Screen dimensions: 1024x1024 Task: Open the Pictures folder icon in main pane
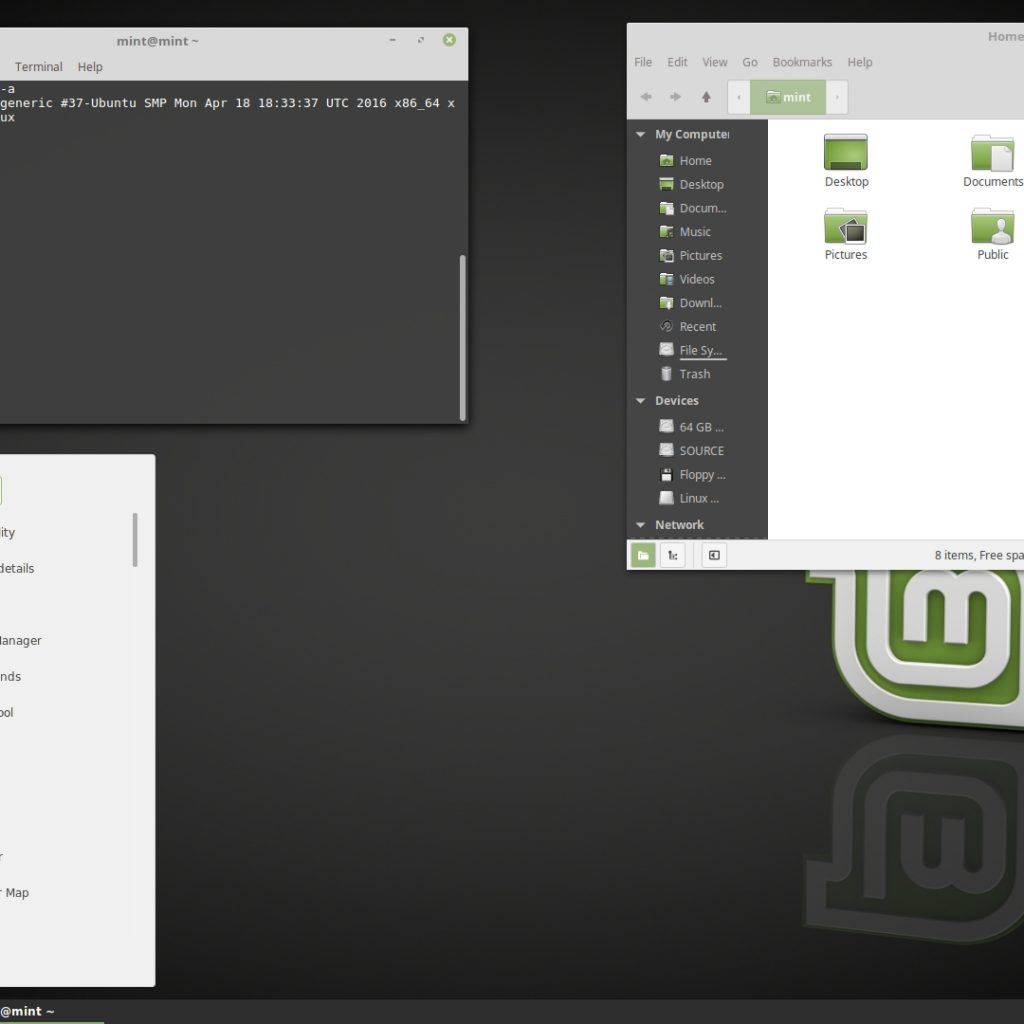coord(846,234)
